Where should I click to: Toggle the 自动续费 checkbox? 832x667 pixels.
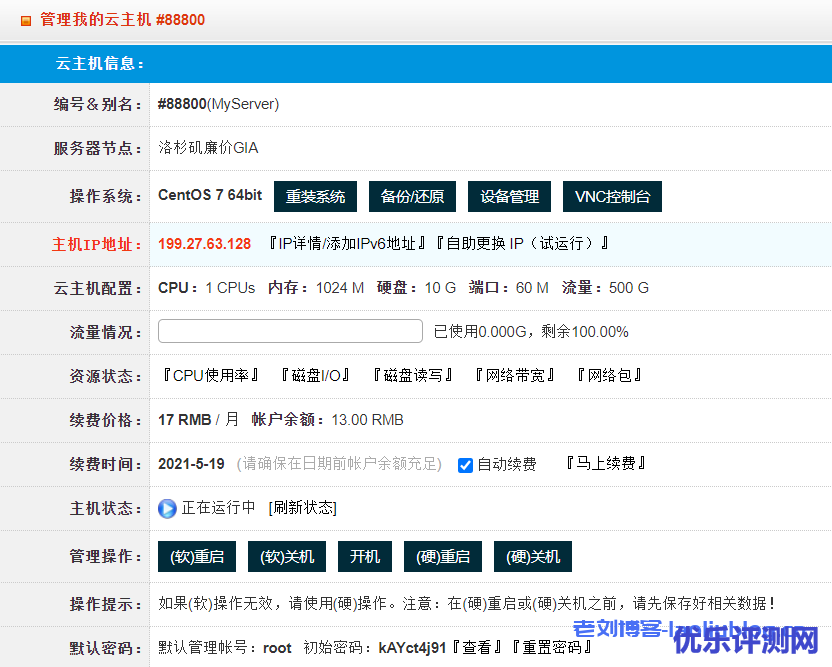[465, 465]
